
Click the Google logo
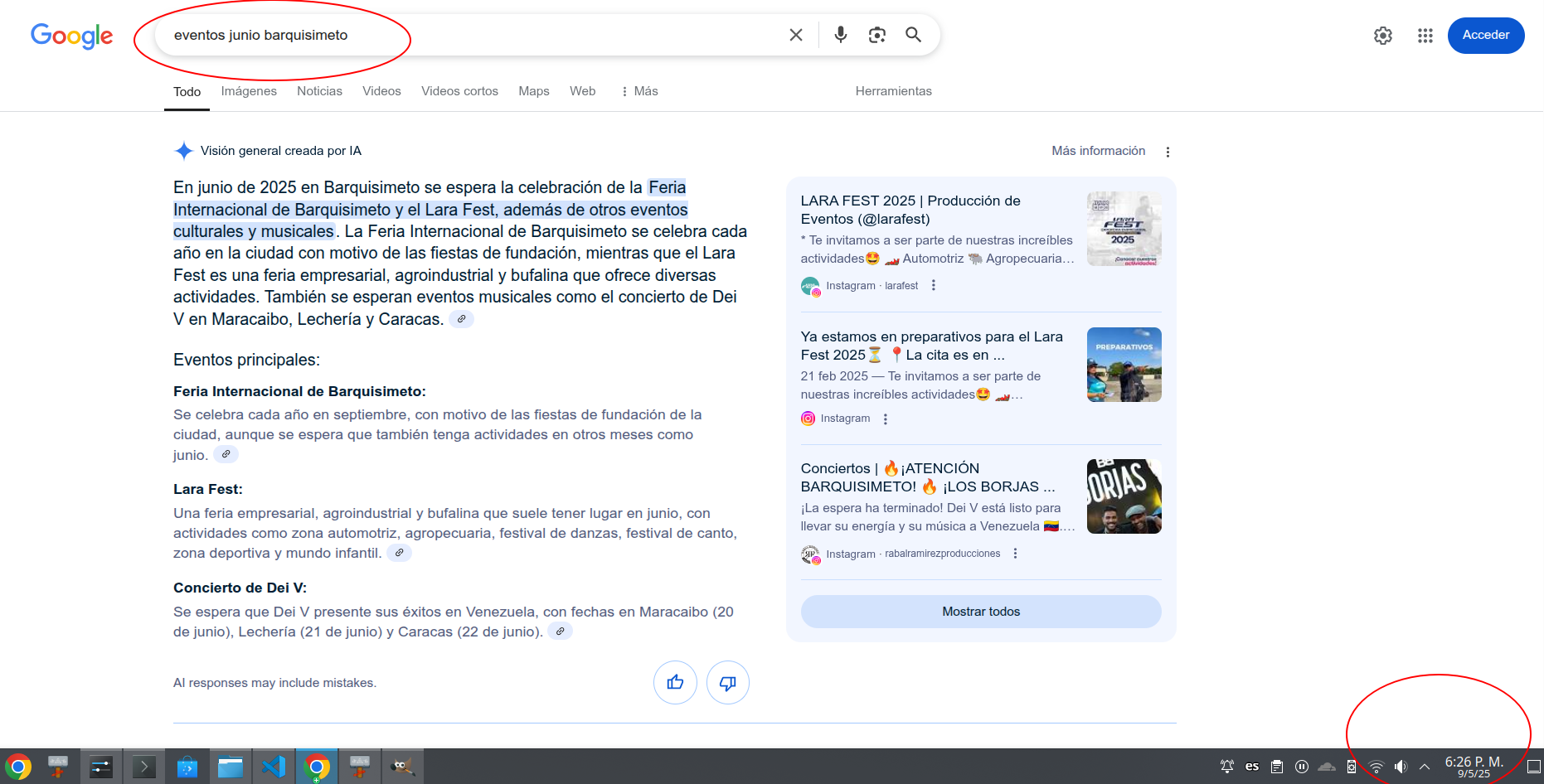coord(71,36)
